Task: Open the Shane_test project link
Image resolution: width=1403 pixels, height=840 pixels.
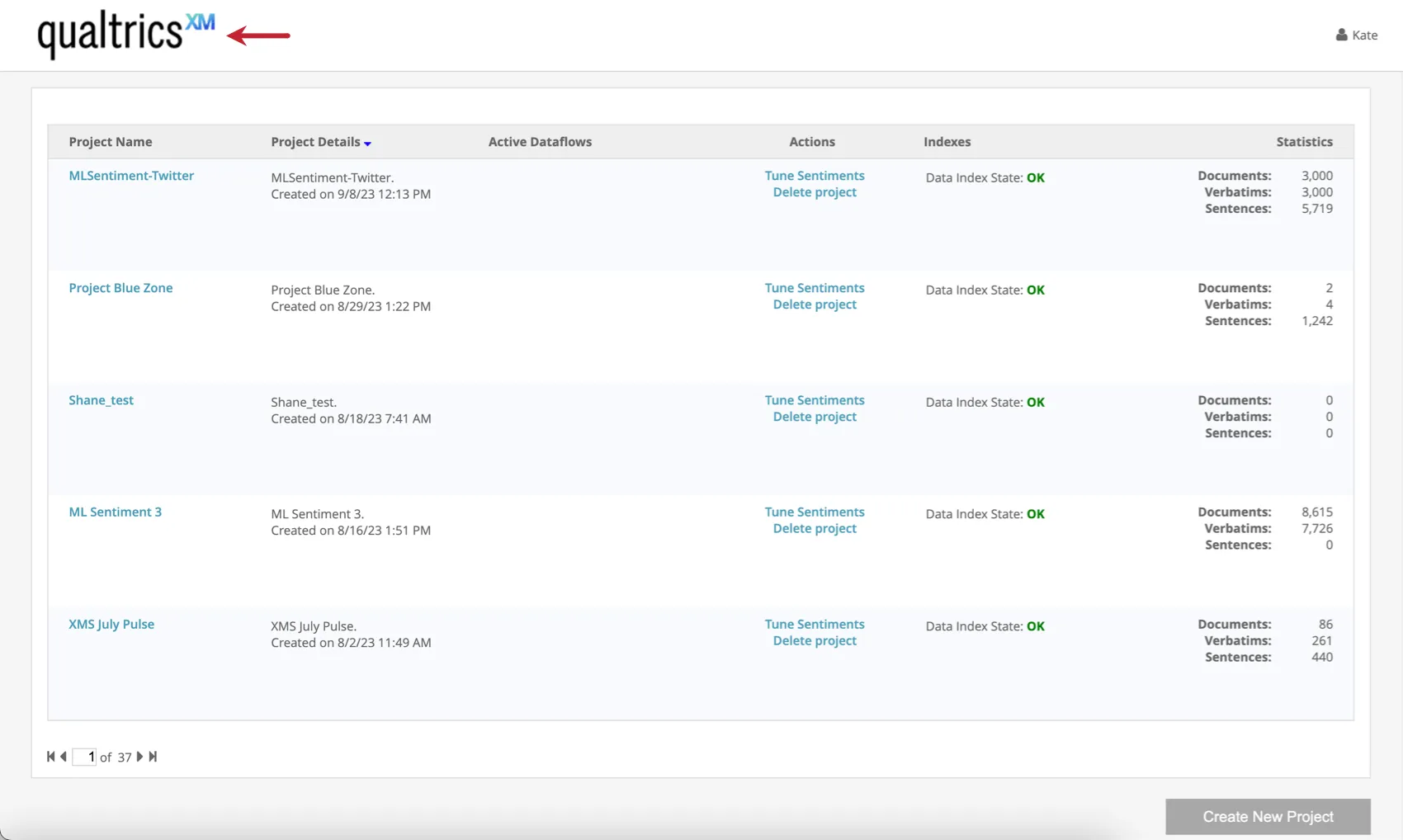Action: pyautogui.click(x=101, y=400)
